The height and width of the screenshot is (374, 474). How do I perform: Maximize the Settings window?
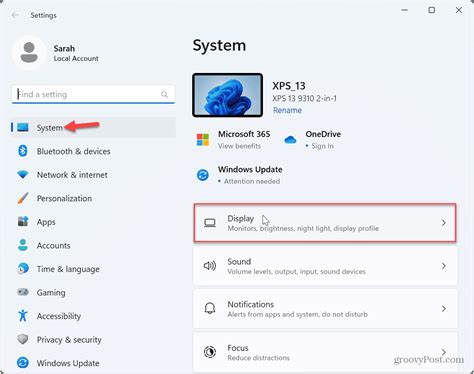click(x=432, y=10)
